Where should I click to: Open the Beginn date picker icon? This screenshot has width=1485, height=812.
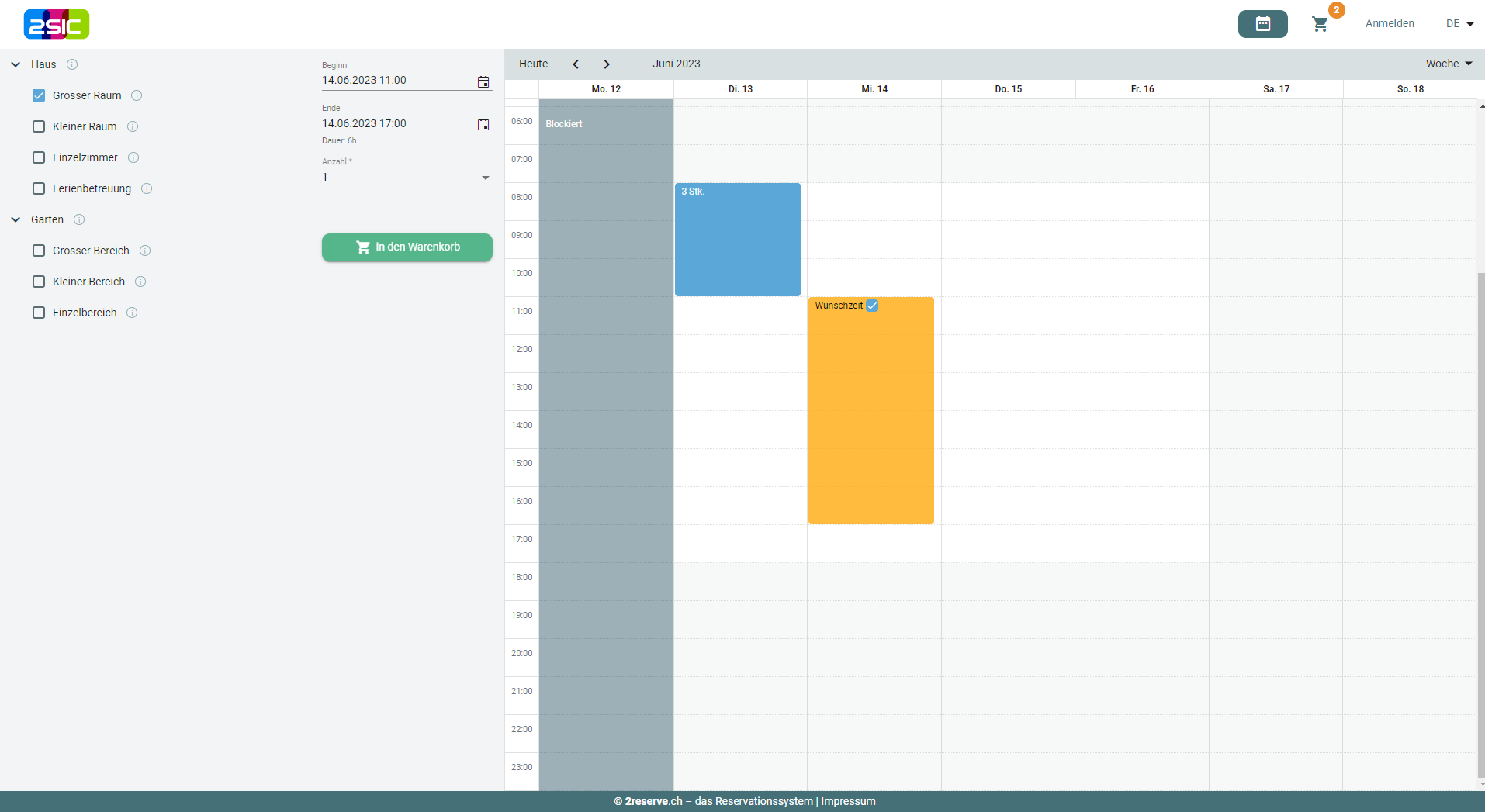point(483,81)
